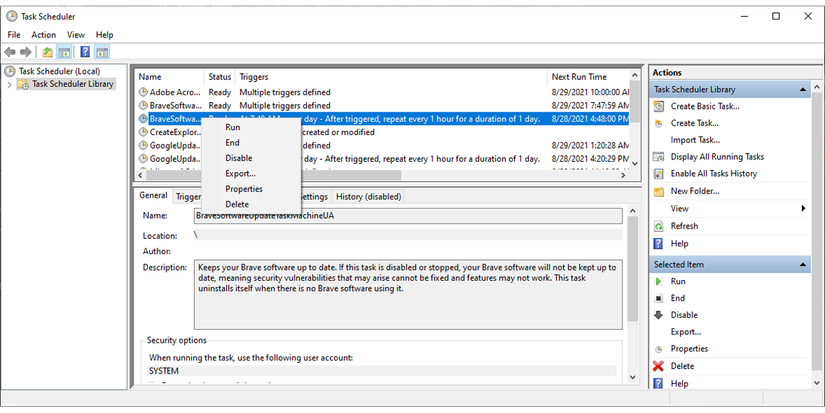Click the Actions pane scrollbar down arrow
The image size is (825, 413).
click(816, 383)
